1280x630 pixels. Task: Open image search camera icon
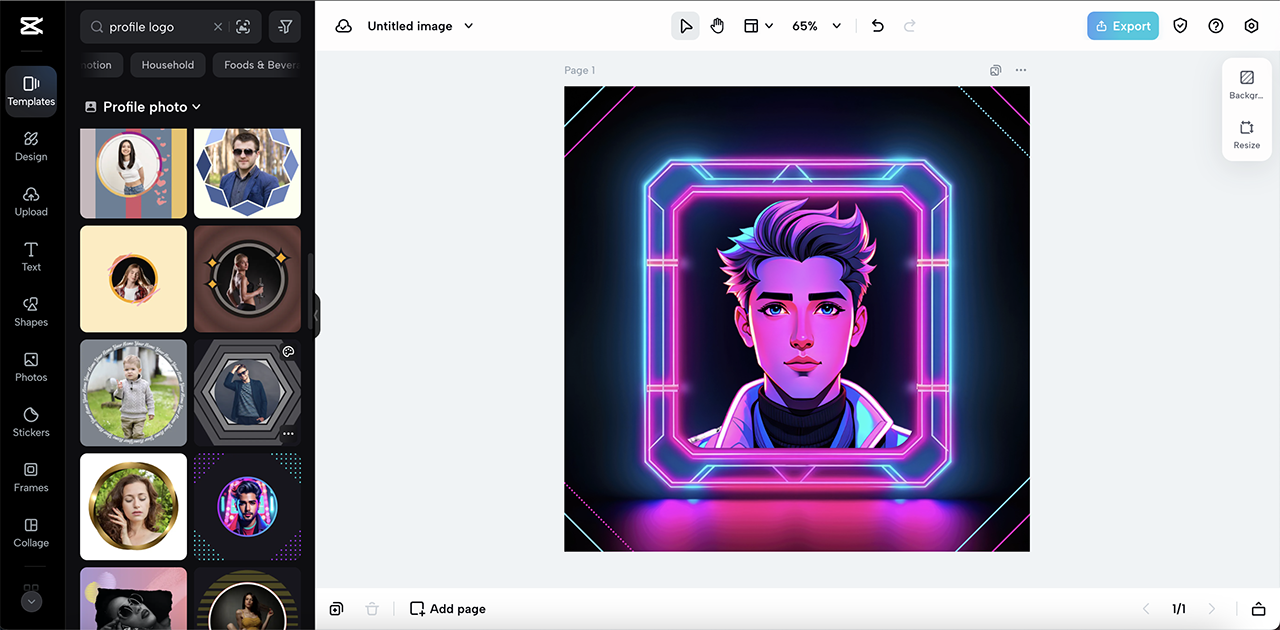243,27
